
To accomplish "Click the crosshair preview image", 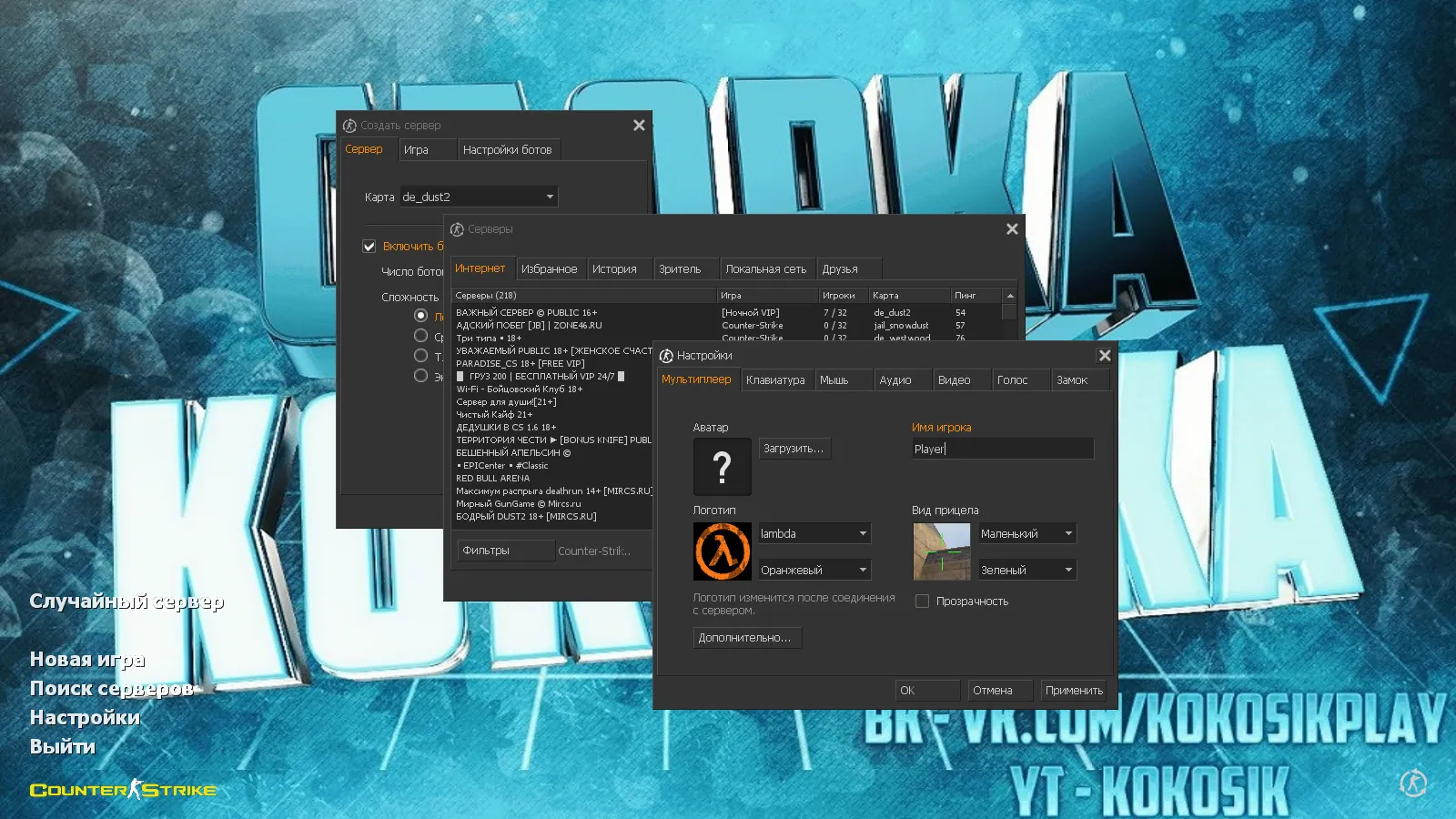I will click(x=941, y=551).
